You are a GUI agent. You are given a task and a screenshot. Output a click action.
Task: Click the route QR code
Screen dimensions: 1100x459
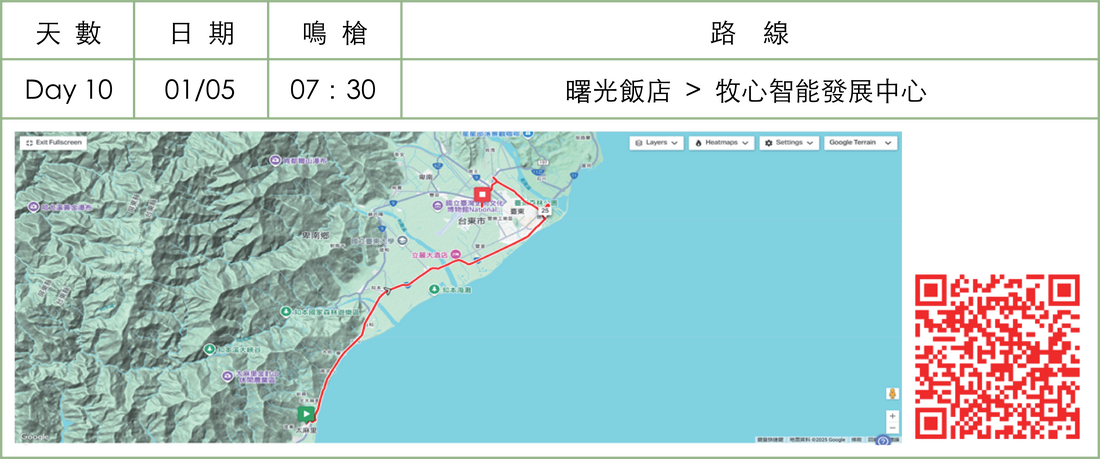(x=997, y=357)
